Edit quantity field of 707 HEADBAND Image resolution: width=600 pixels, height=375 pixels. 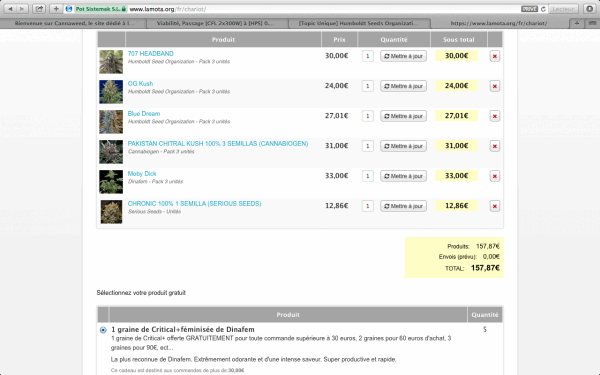[x=368, y=56]
